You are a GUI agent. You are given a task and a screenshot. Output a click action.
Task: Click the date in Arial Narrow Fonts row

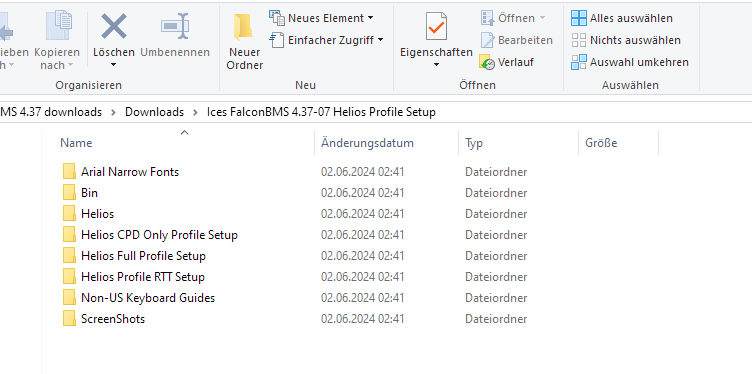pos(363,172)
